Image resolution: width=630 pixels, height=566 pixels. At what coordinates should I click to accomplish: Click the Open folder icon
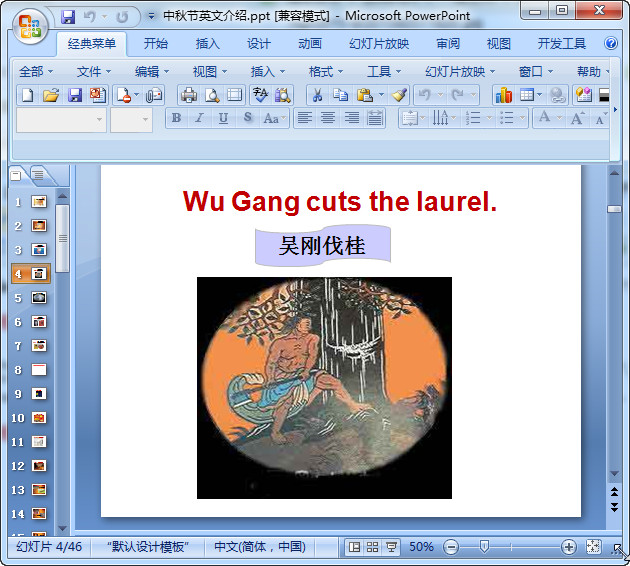pyautogui.click(x=51, y=95)
